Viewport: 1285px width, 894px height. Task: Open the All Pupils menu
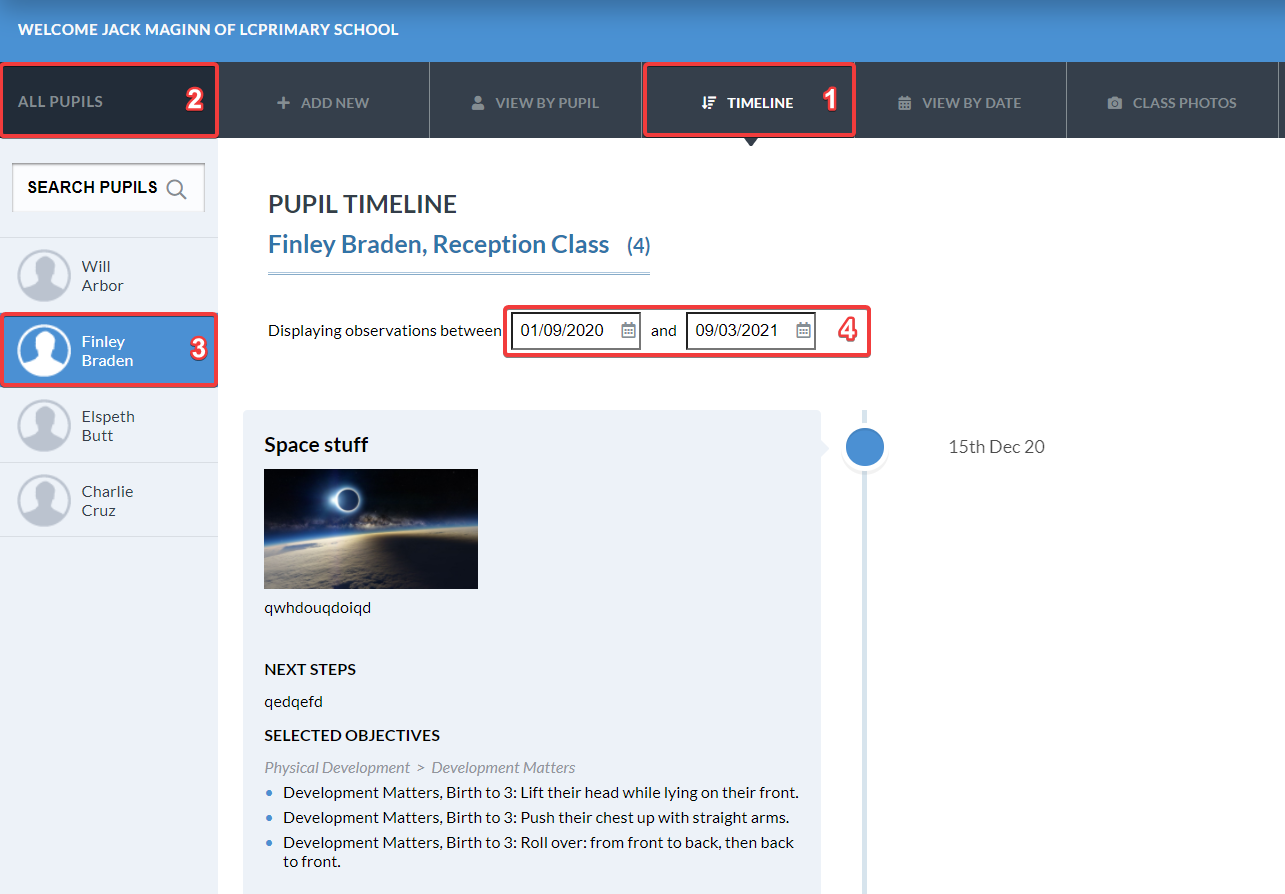(62, 100)
